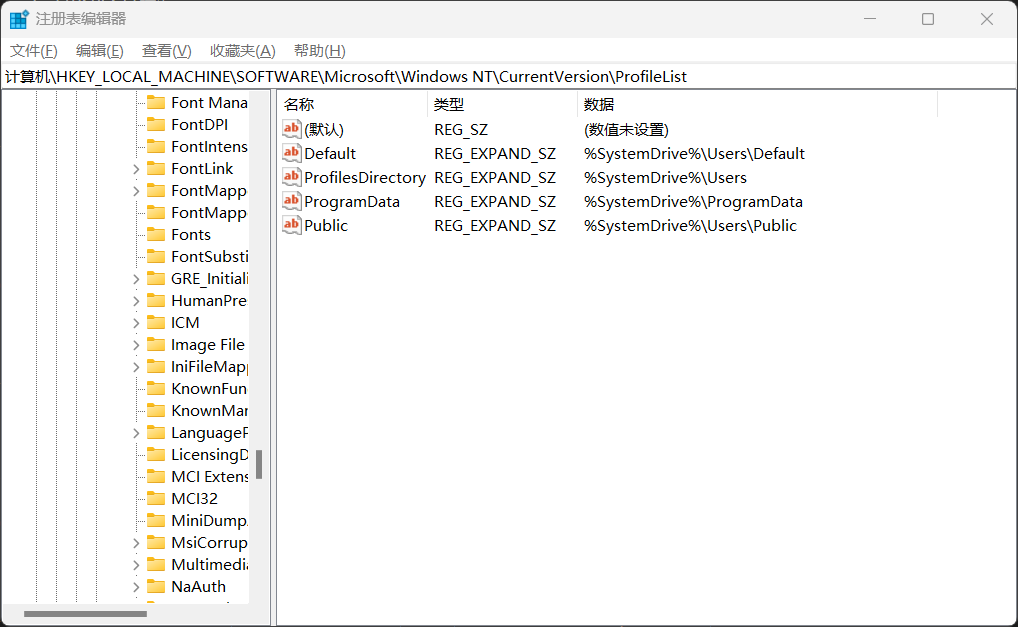This screenshot has height=627, width=1018.
Task: Expand the FontLink tree node
Action: click(136, 168)
